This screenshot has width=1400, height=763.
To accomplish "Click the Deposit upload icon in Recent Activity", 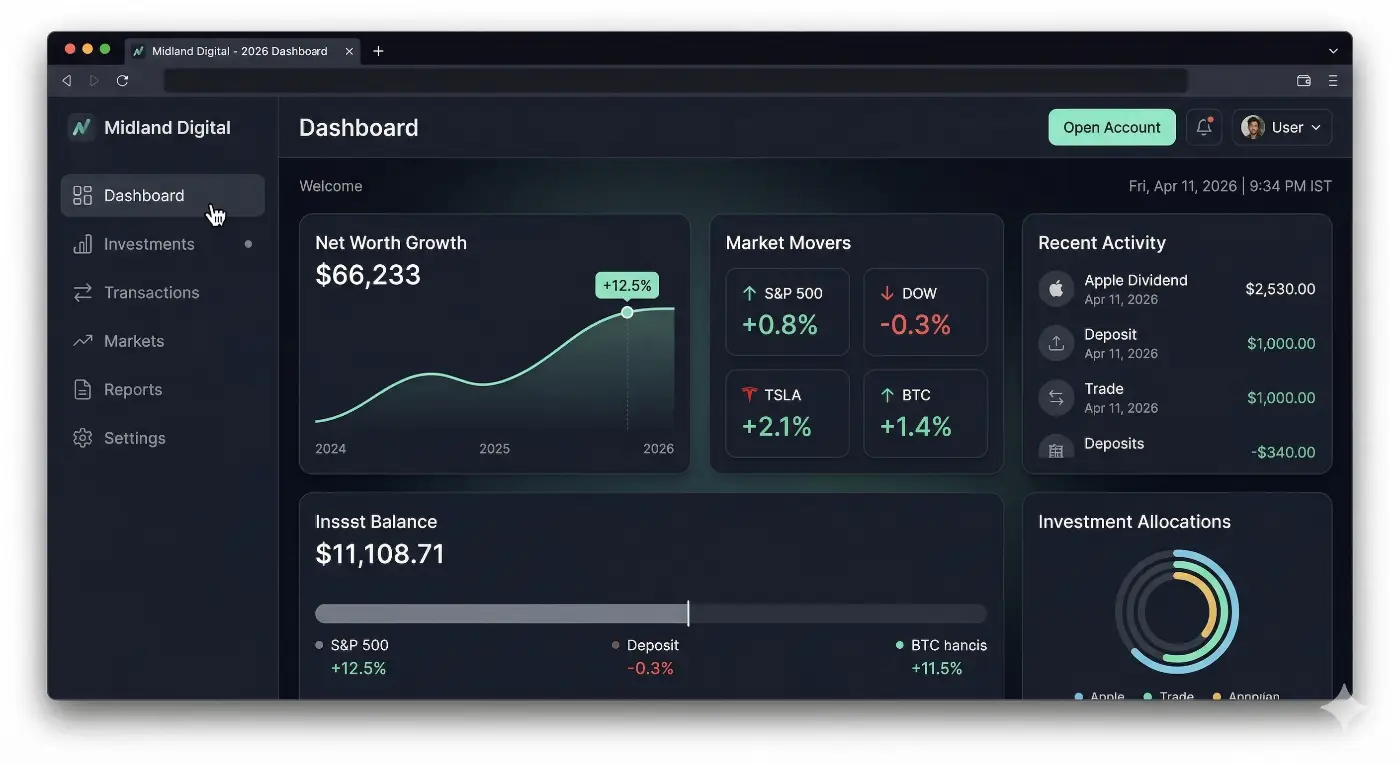I will point(1055,343).
